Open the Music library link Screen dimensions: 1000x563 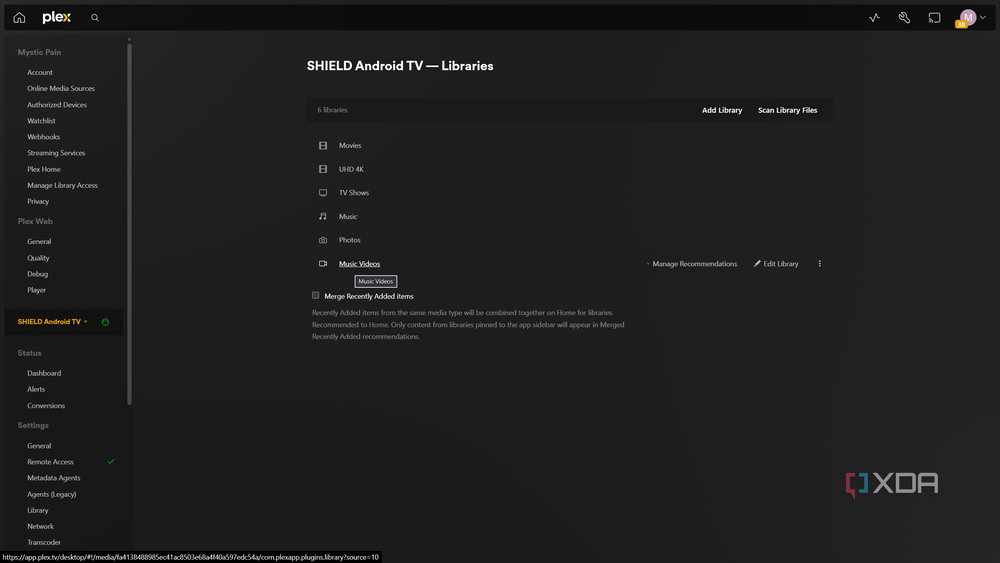coord(348,217)
